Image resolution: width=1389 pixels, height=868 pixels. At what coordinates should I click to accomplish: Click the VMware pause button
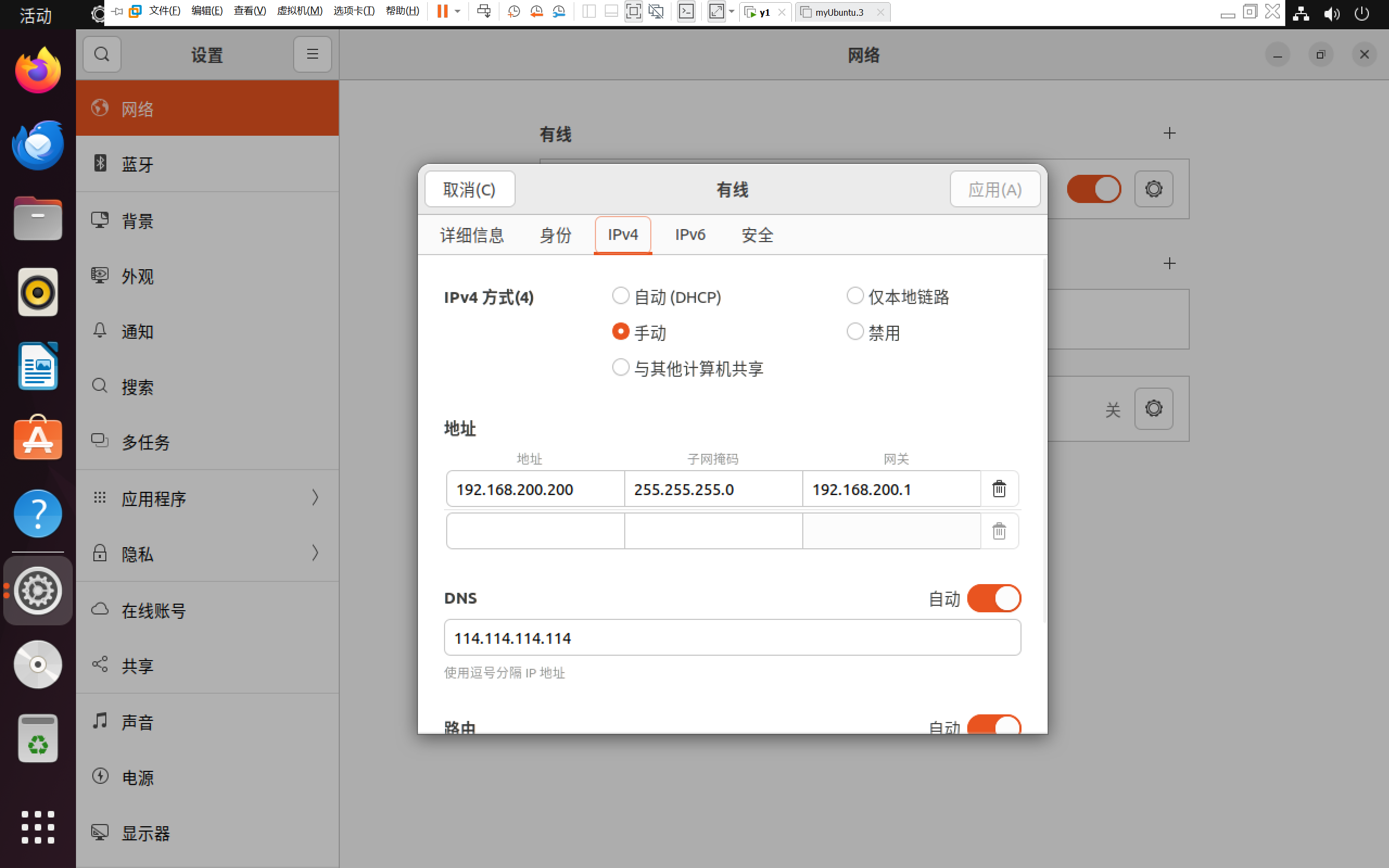point(442,11)
